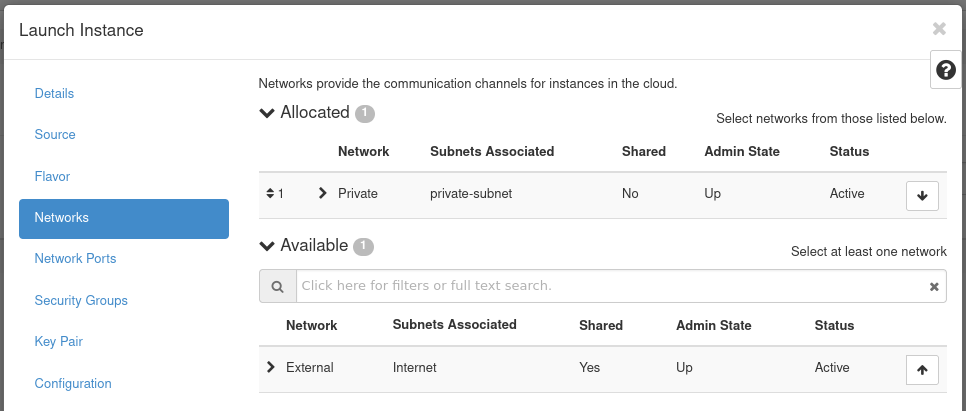
Task: Close the Launch Instance dialog
Action: (939, 29)
